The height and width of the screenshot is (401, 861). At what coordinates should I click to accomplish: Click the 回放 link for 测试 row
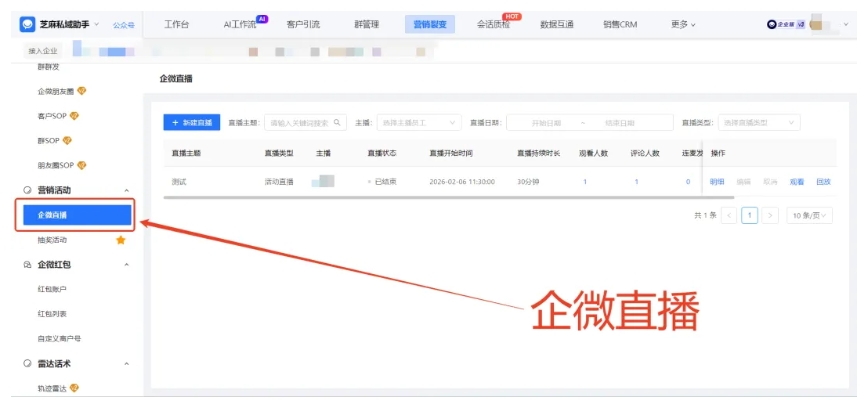(823, 182)
